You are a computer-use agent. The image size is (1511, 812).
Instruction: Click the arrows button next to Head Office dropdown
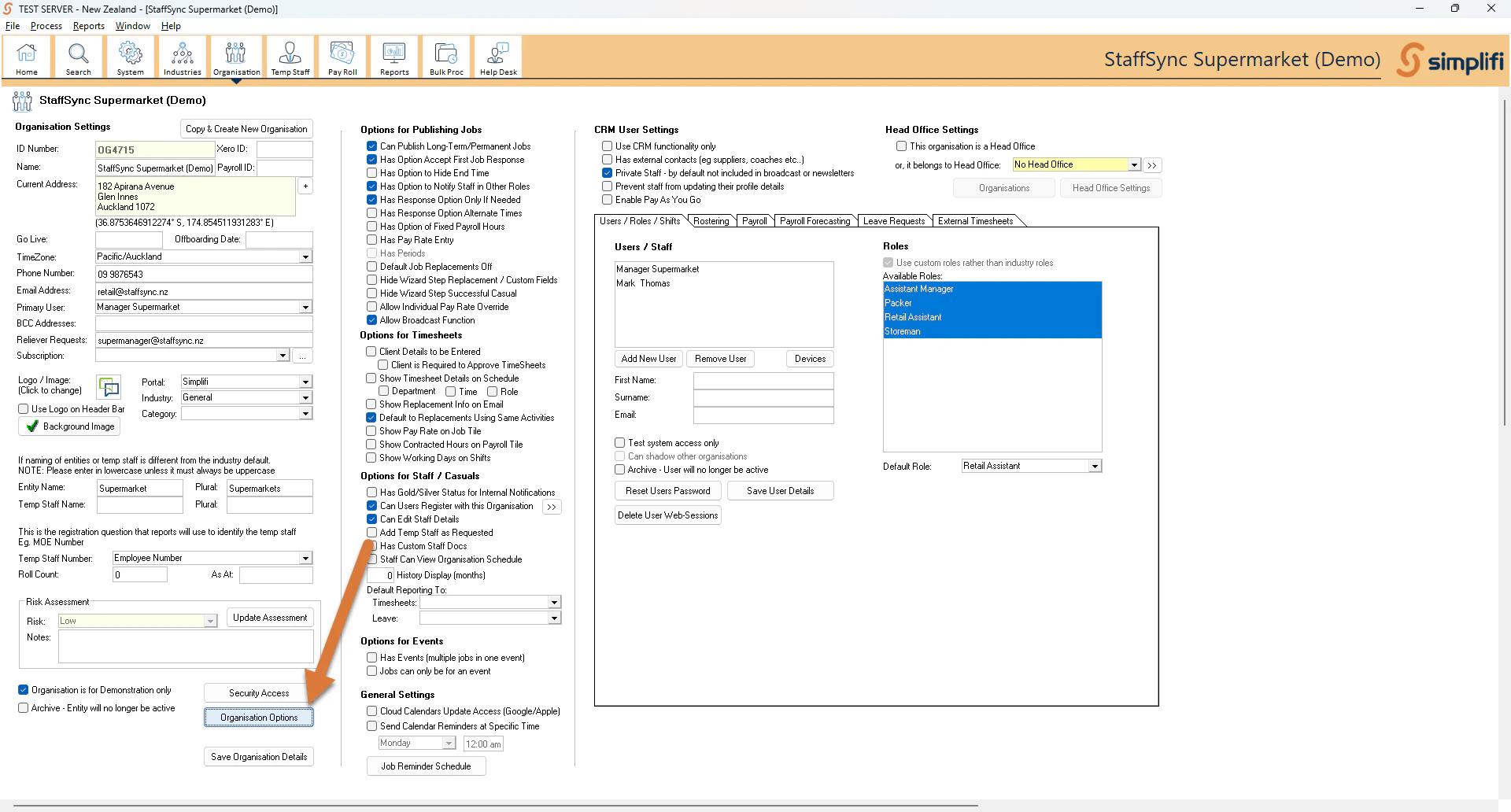pos(1152,165)
